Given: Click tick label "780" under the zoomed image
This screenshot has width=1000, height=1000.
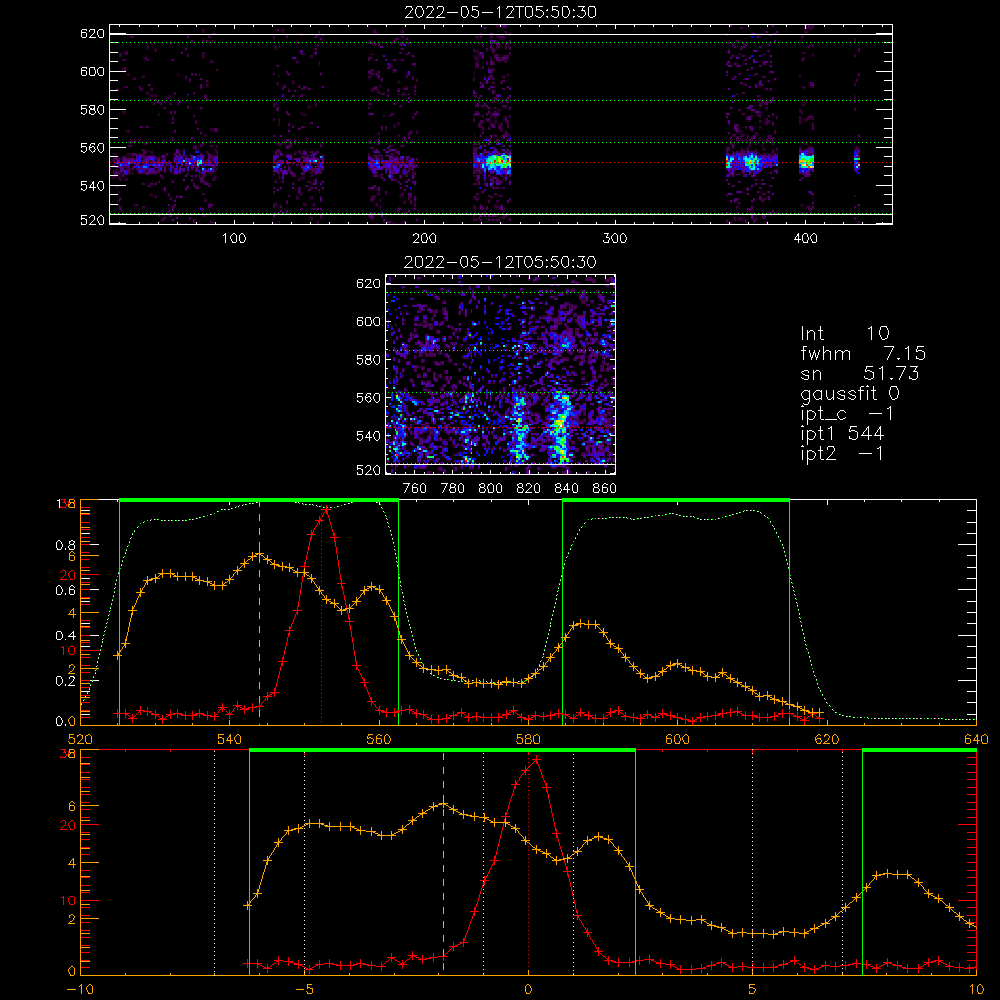Looking at the screenshot, I should point(453,489).
